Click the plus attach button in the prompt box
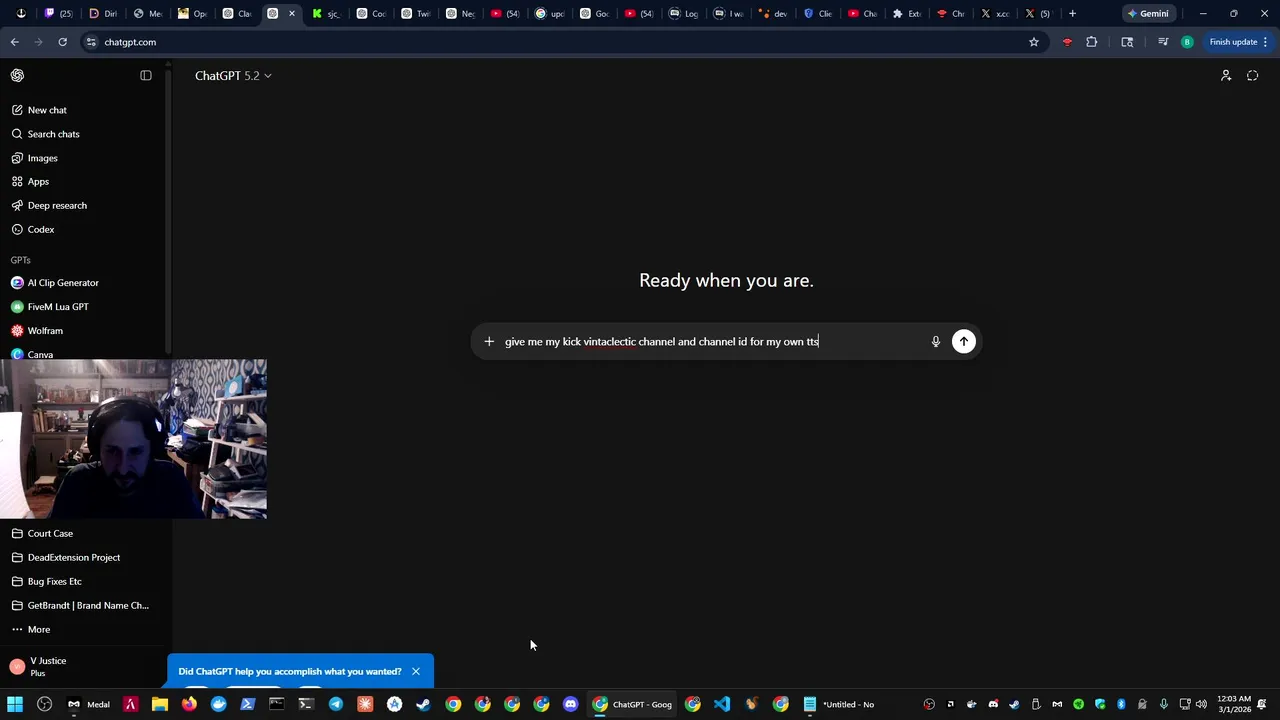Viewport: 1280px width, 720px height. [489, 342]
